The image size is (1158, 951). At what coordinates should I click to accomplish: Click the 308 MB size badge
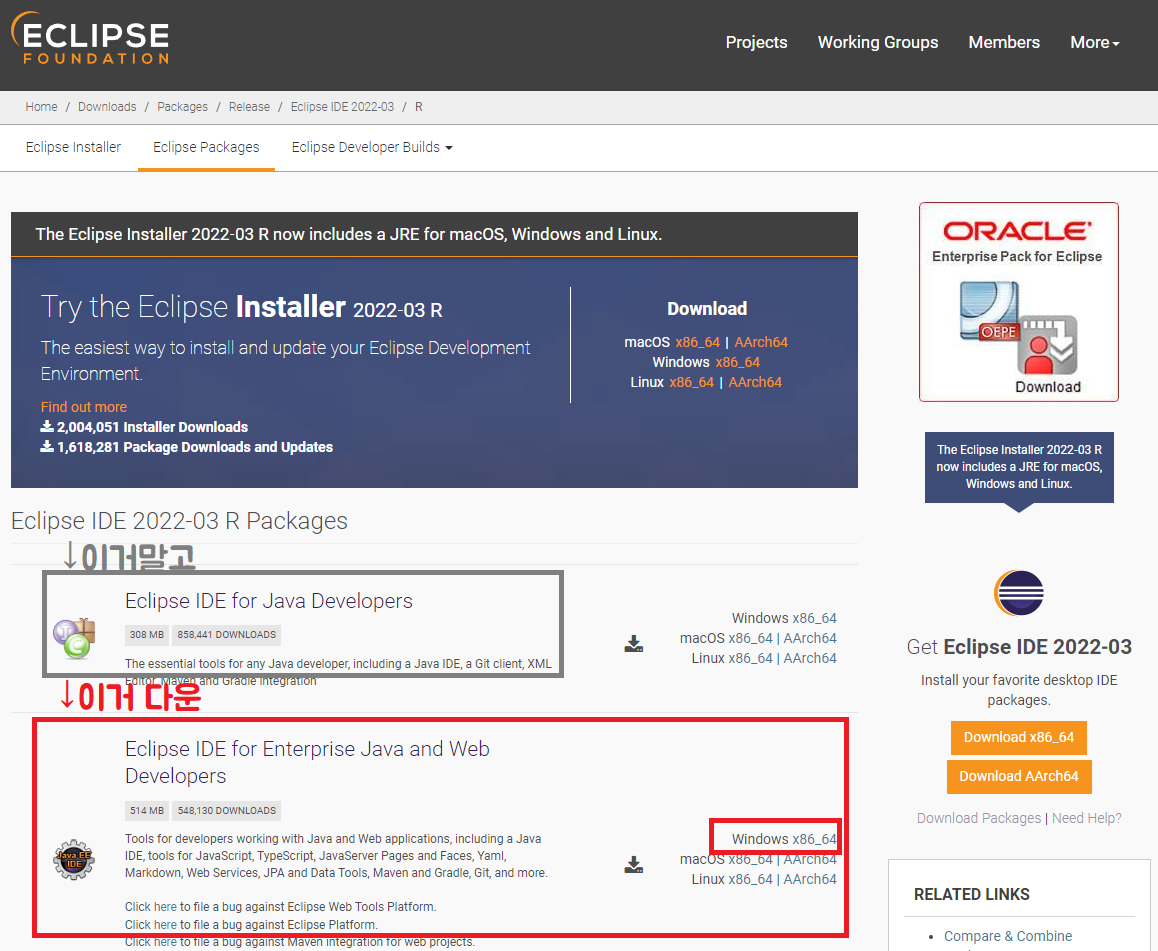point(146,635)
